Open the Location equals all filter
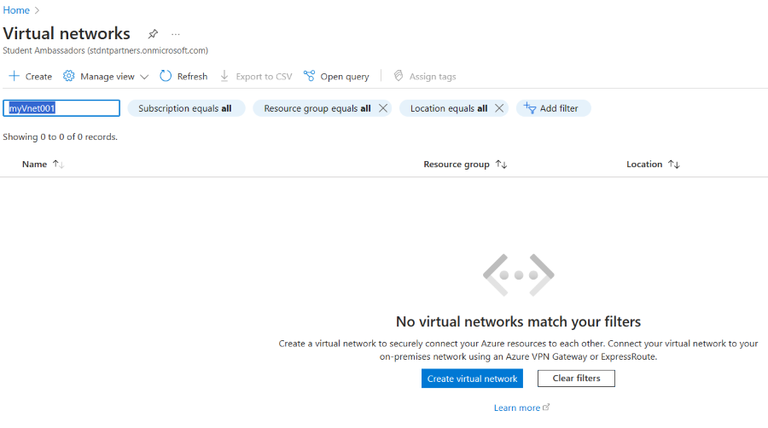768x428 pixels. pos(449,108)
